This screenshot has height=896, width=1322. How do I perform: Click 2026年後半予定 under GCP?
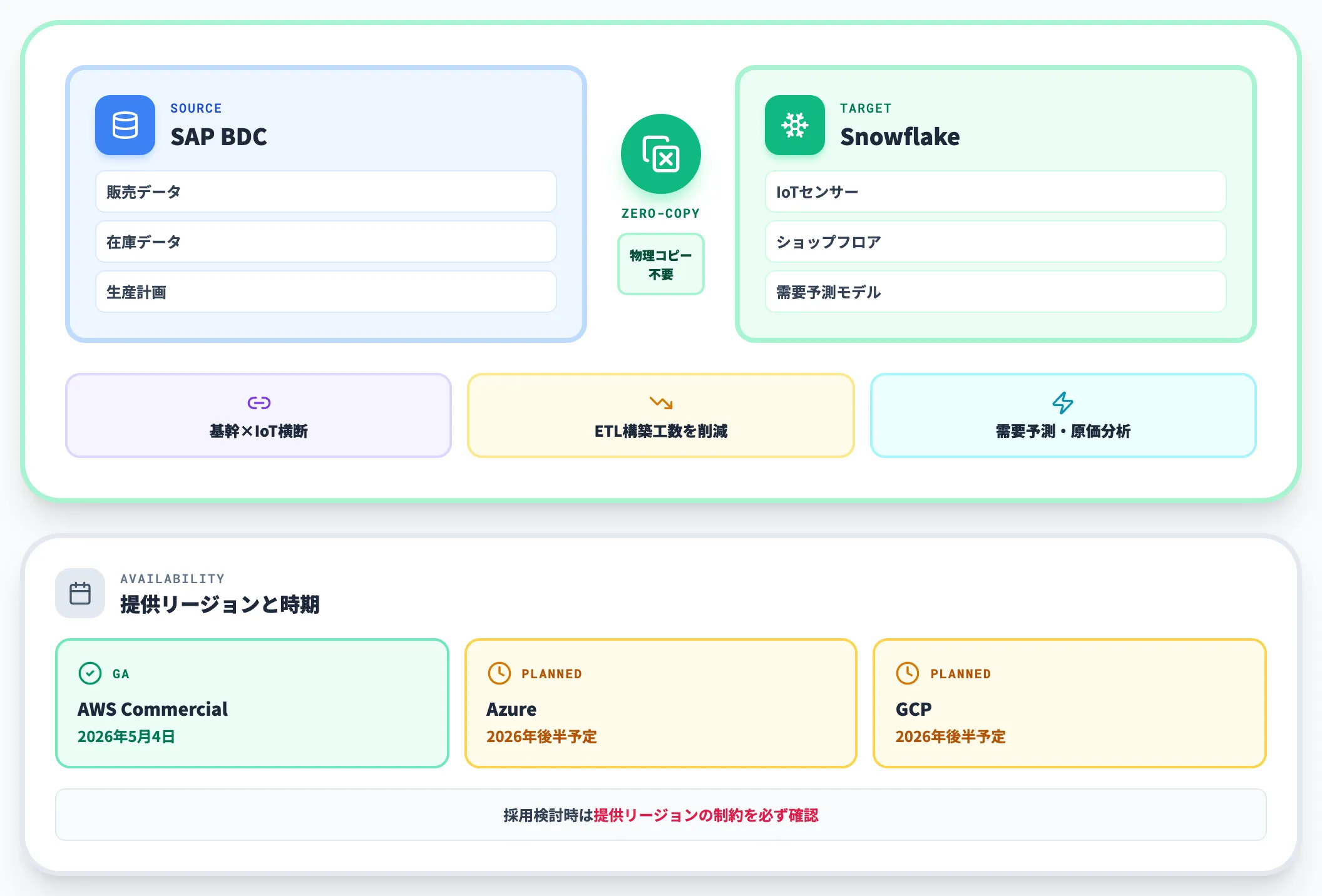click(950, 736)
